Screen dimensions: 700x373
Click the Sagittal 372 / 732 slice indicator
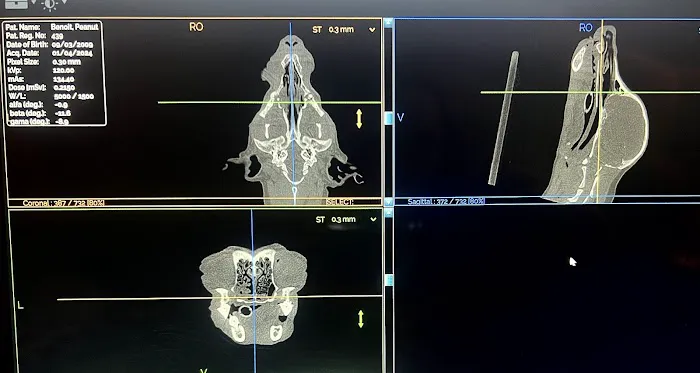pos(446,202)
